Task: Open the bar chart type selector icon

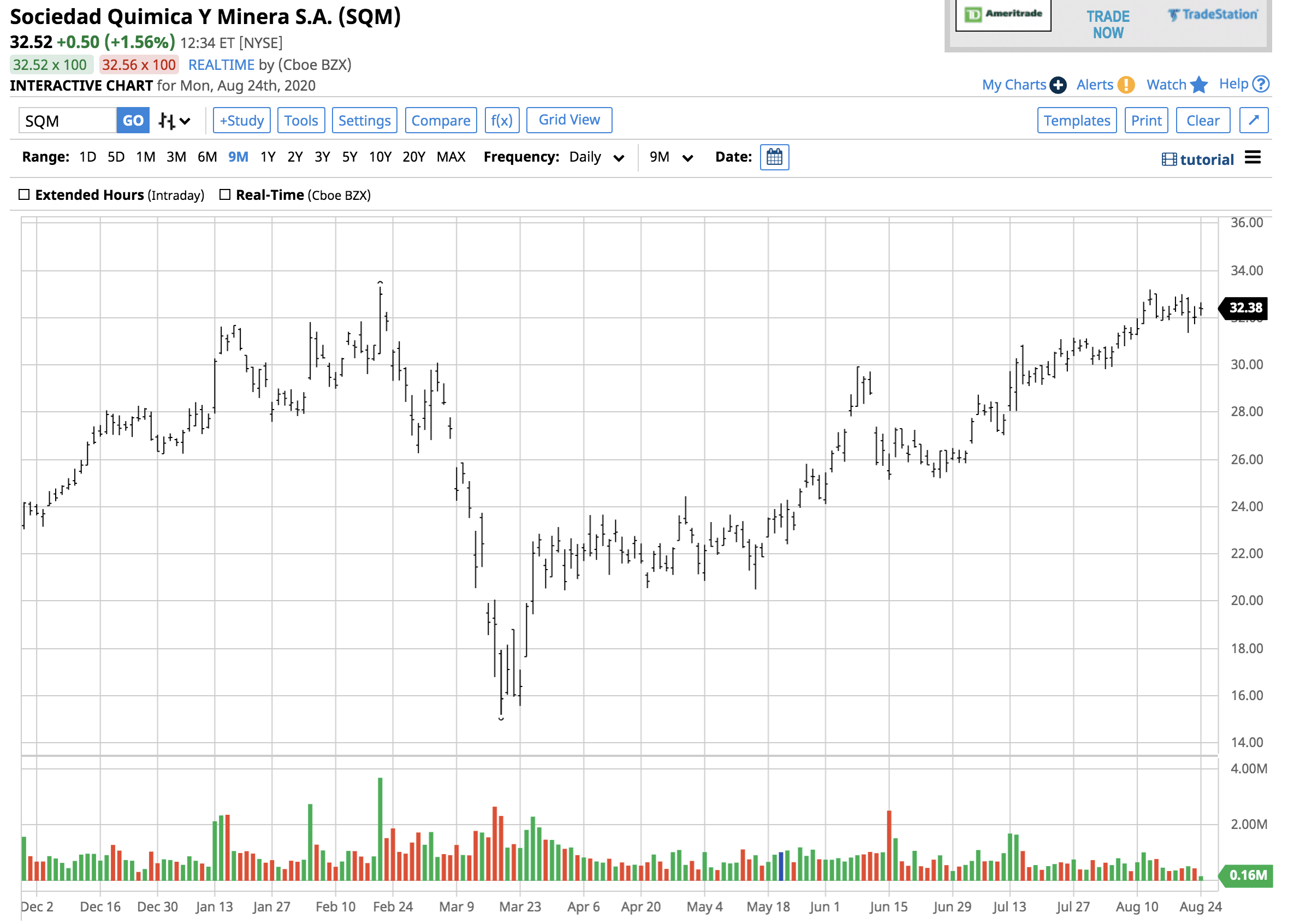Action: [174, 121]
